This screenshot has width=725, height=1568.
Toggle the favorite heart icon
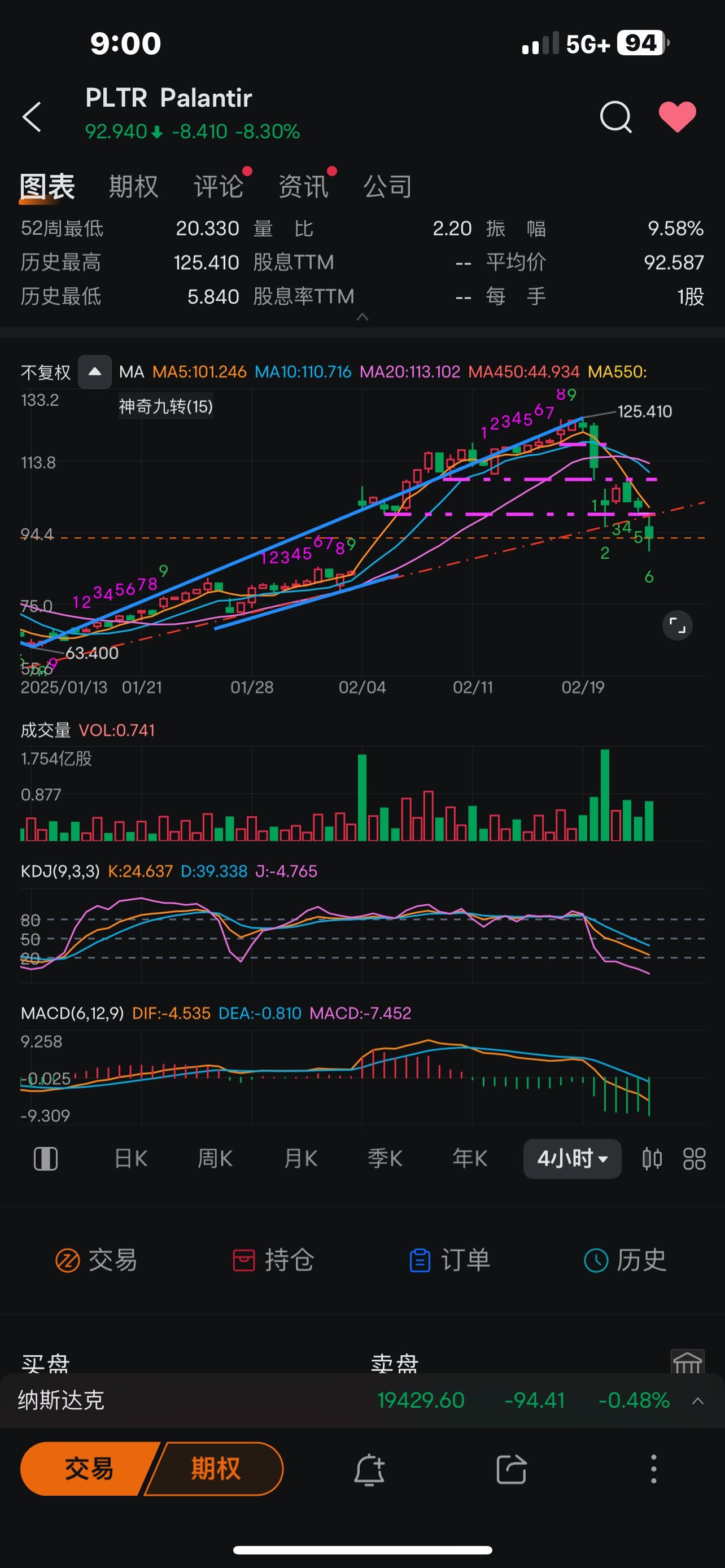click(677, 116)
